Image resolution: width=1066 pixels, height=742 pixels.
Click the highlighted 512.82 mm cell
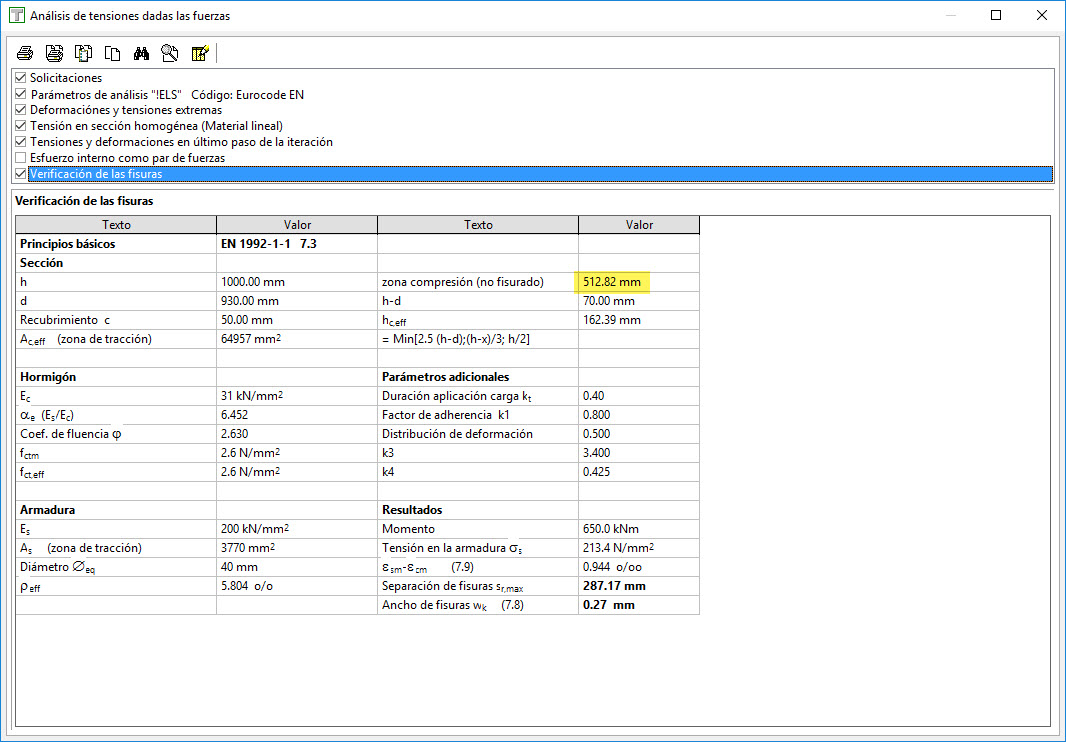613,282
